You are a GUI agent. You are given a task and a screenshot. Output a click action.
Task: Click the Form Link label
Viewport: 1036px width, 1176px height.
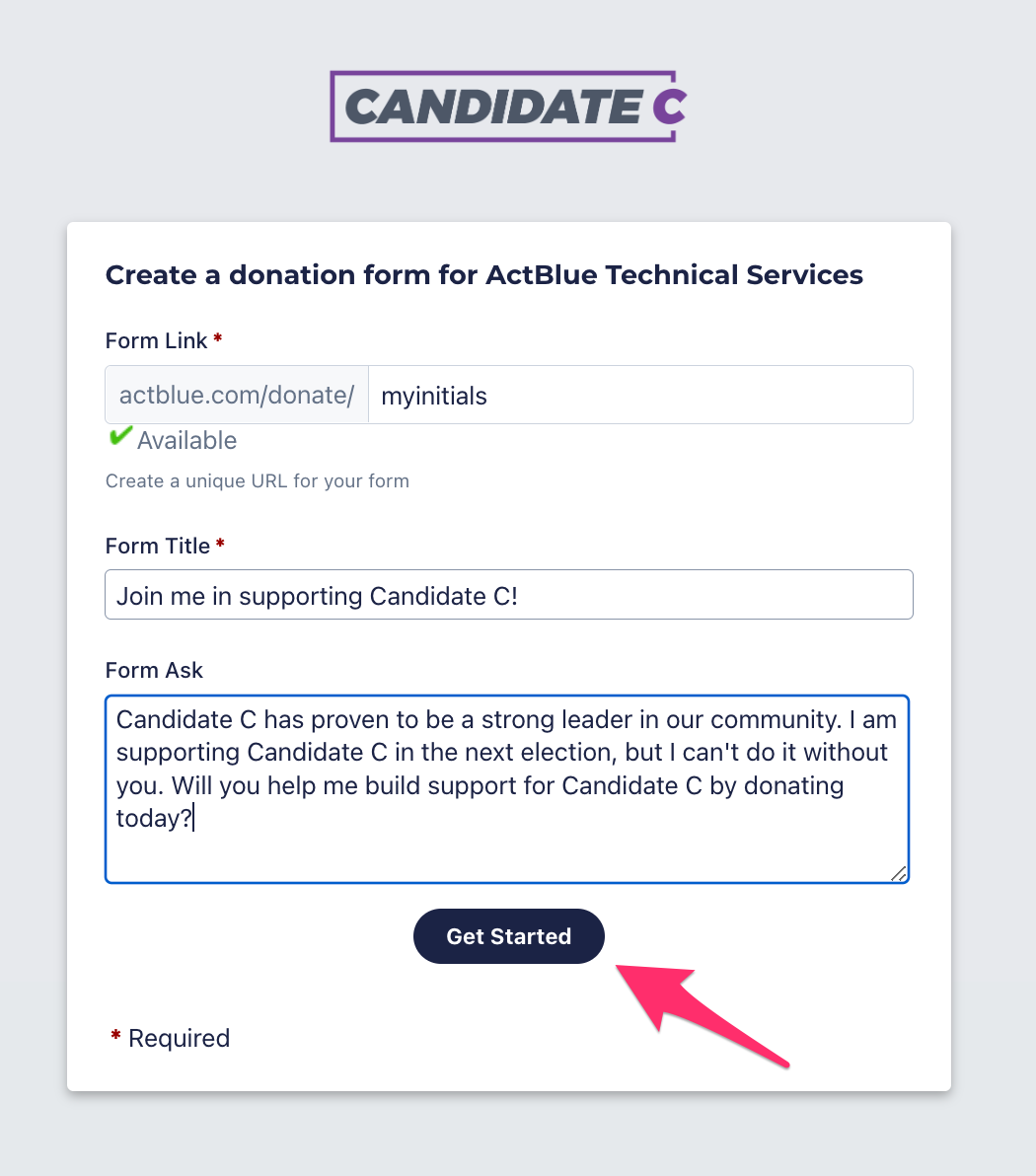pos(156,341)
